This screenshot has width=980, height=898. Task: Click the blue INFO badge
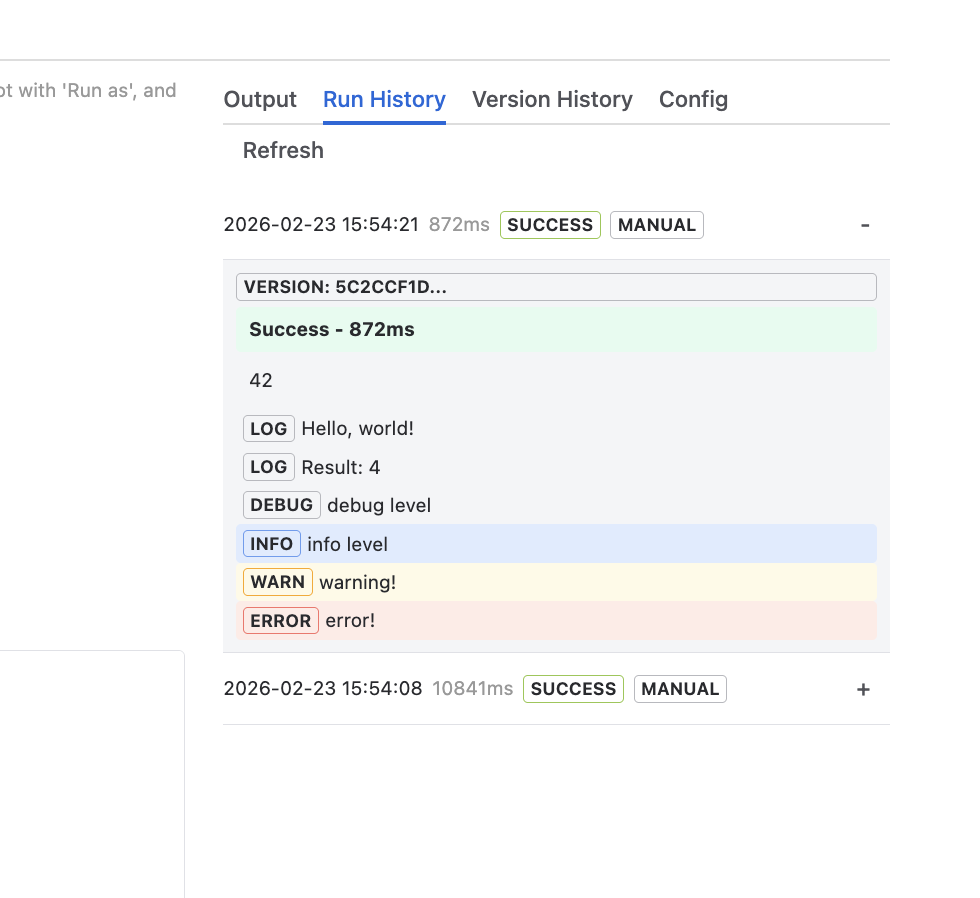pyautogui.click(x=271, y=544)
